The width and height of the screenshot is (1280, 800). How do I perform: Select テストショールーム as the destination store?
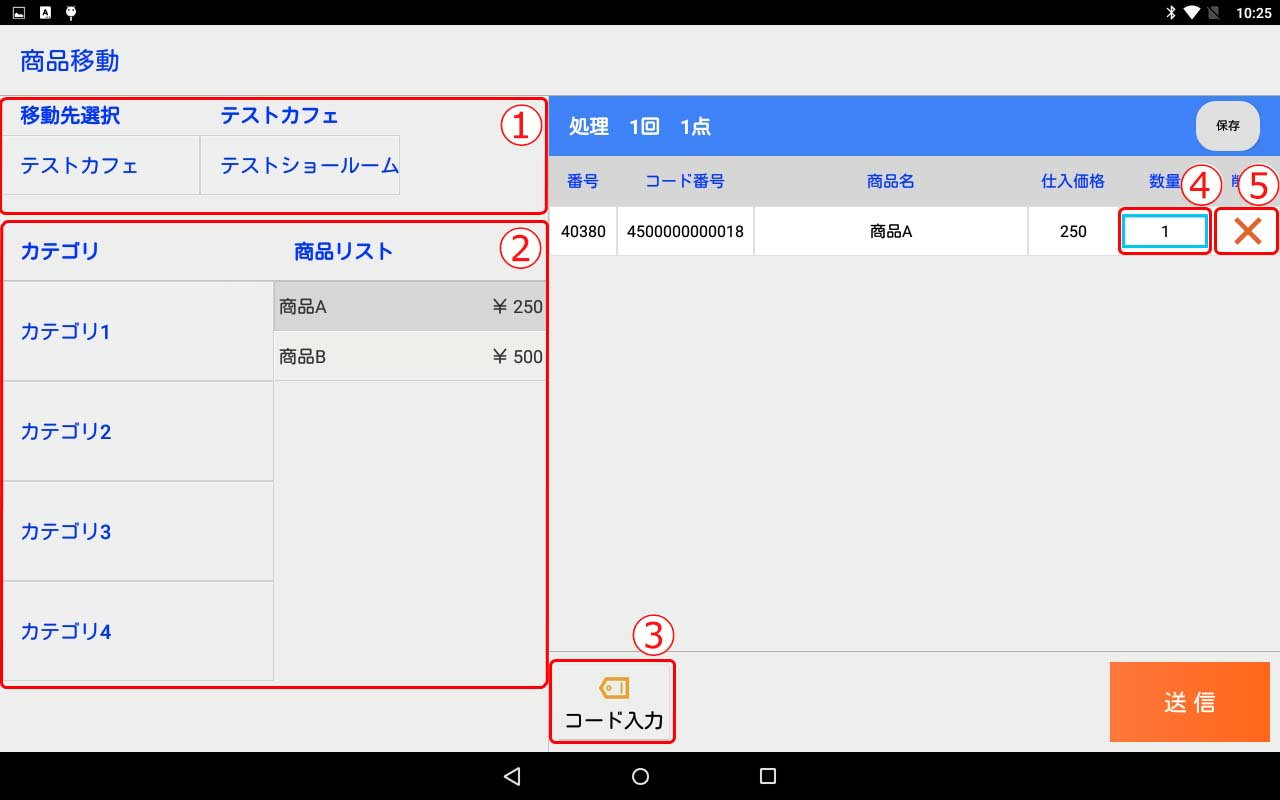click(x=300, y=165)
